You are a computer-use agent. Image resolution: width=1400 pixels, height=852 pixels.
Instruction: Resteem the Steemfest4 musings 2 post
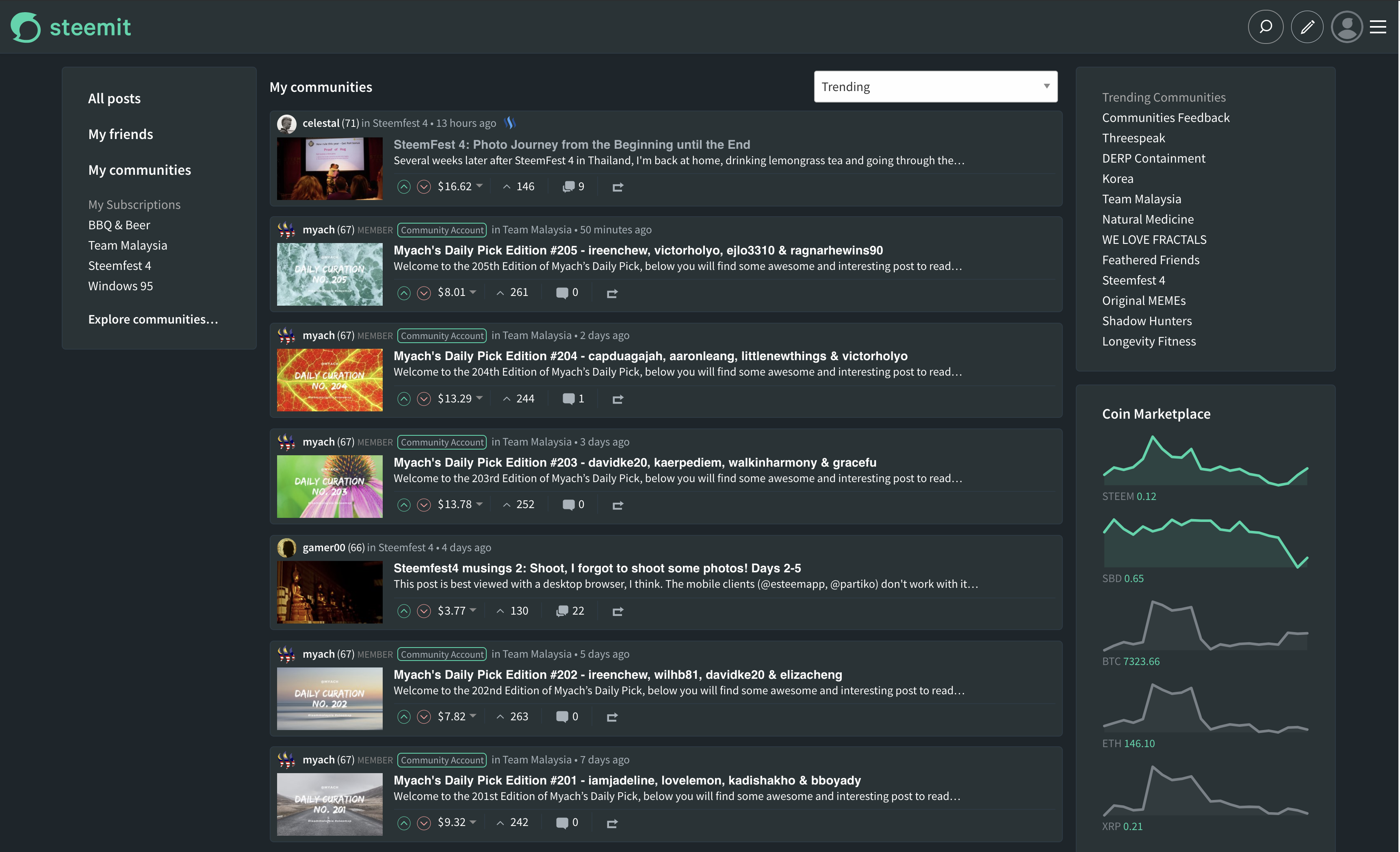[x=618, y=611]
